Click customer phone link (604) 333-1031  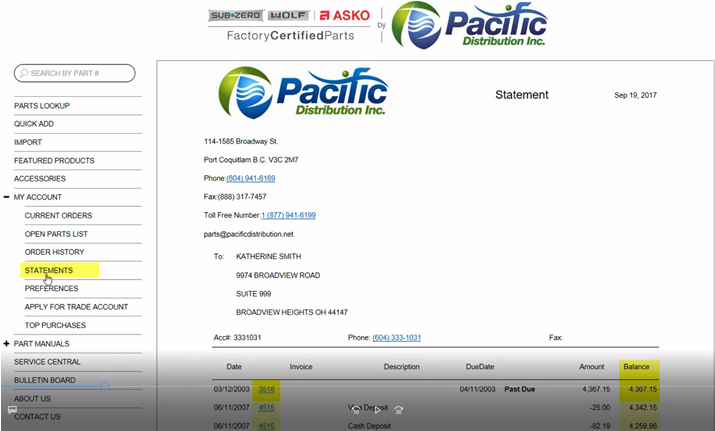click(x=397, y=338)
